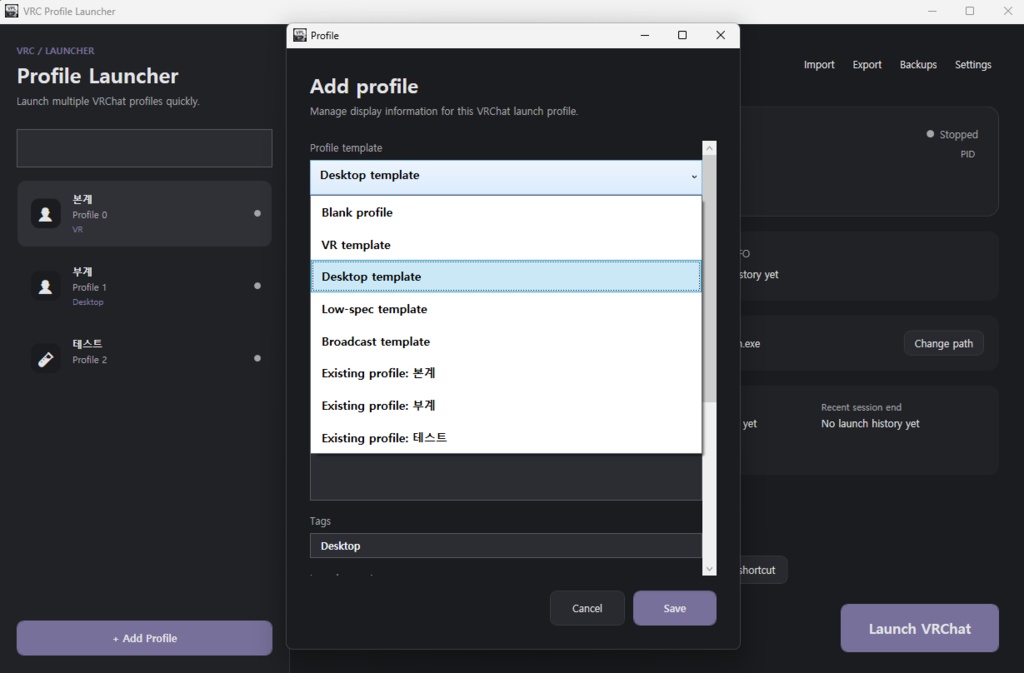Select Existing profile: 테스트 option
Screen dimensions: 1024x673
pyautogui.click(x=505, y=437)
